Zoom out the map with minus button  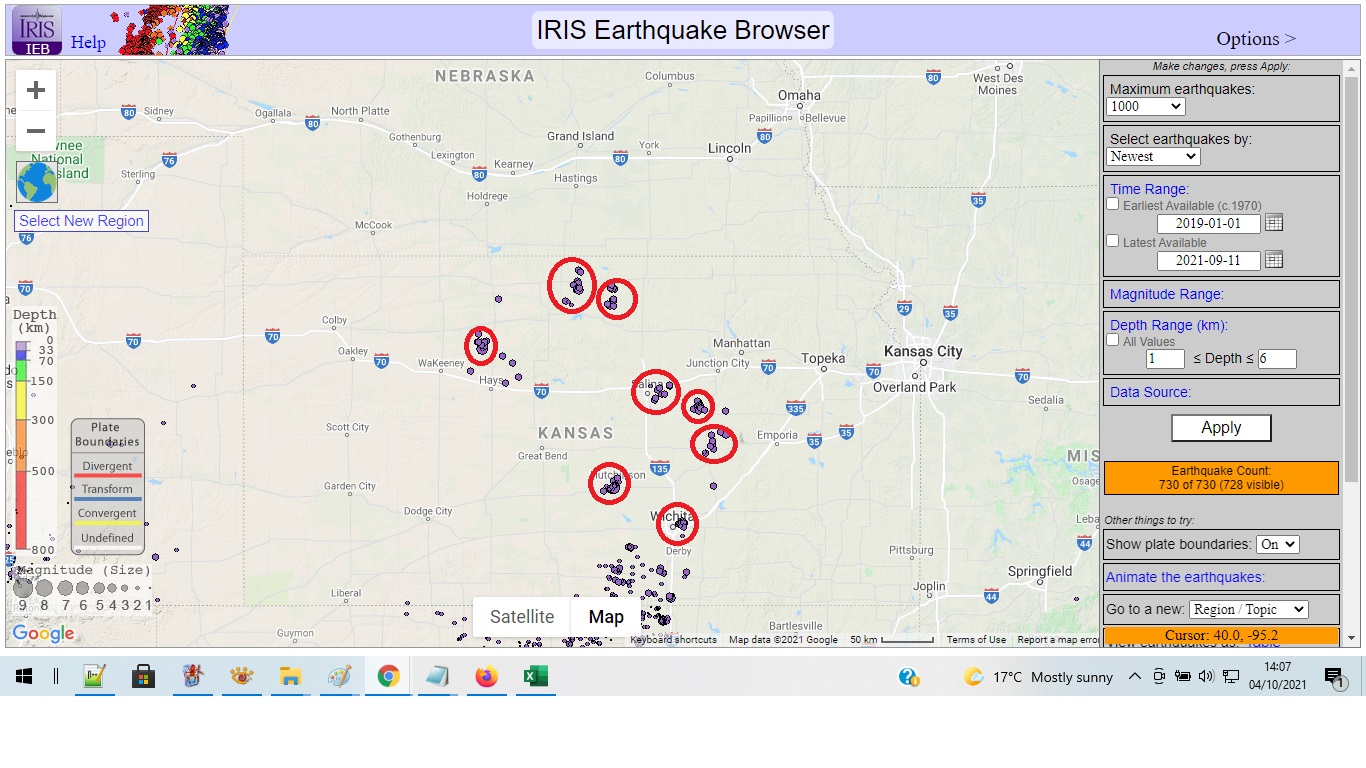pyautogui.click(x=36, y=131)
